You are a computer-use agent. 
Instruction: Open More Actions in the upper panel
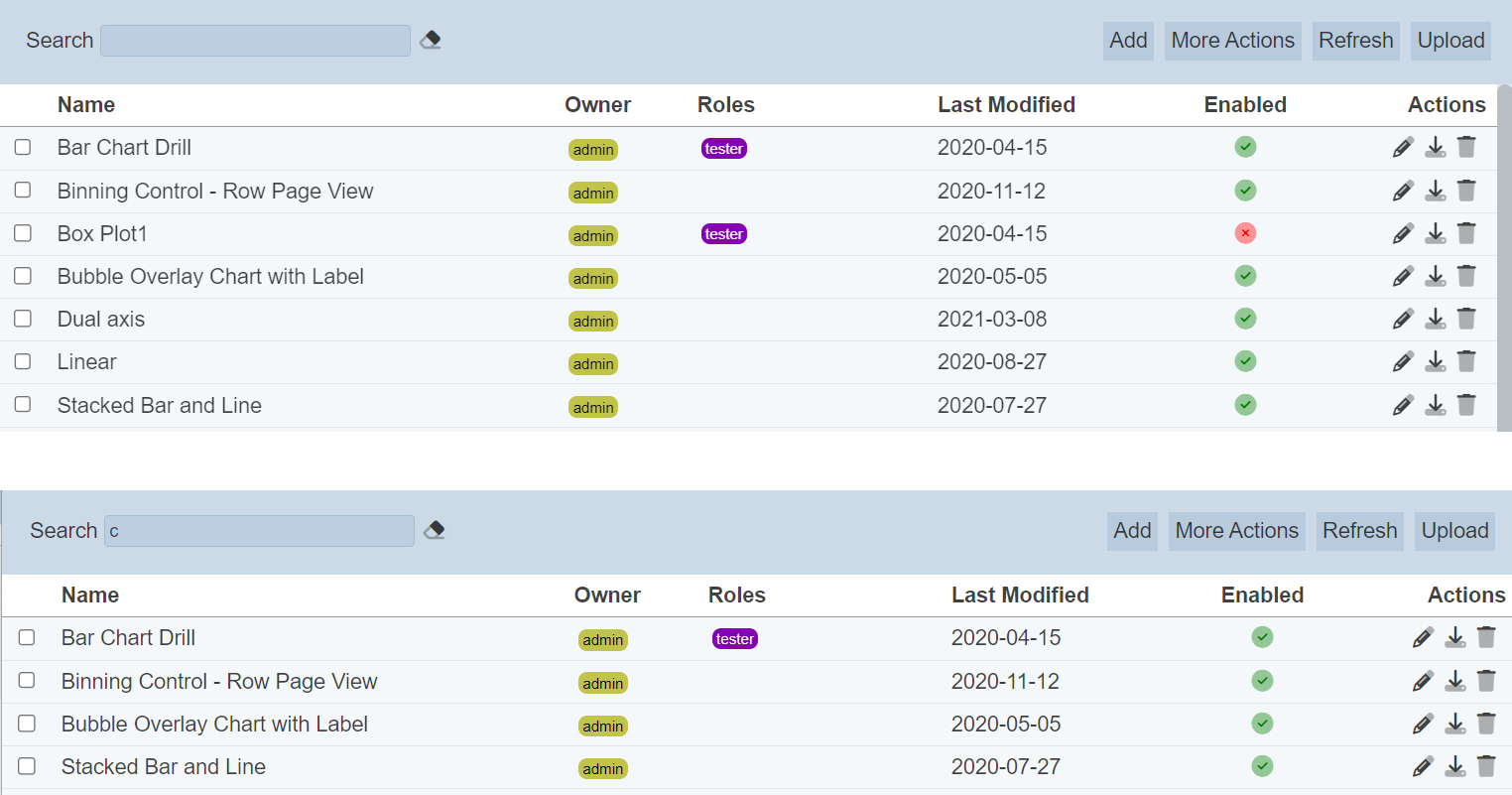pyautogui.click(x=1232, y=41)
